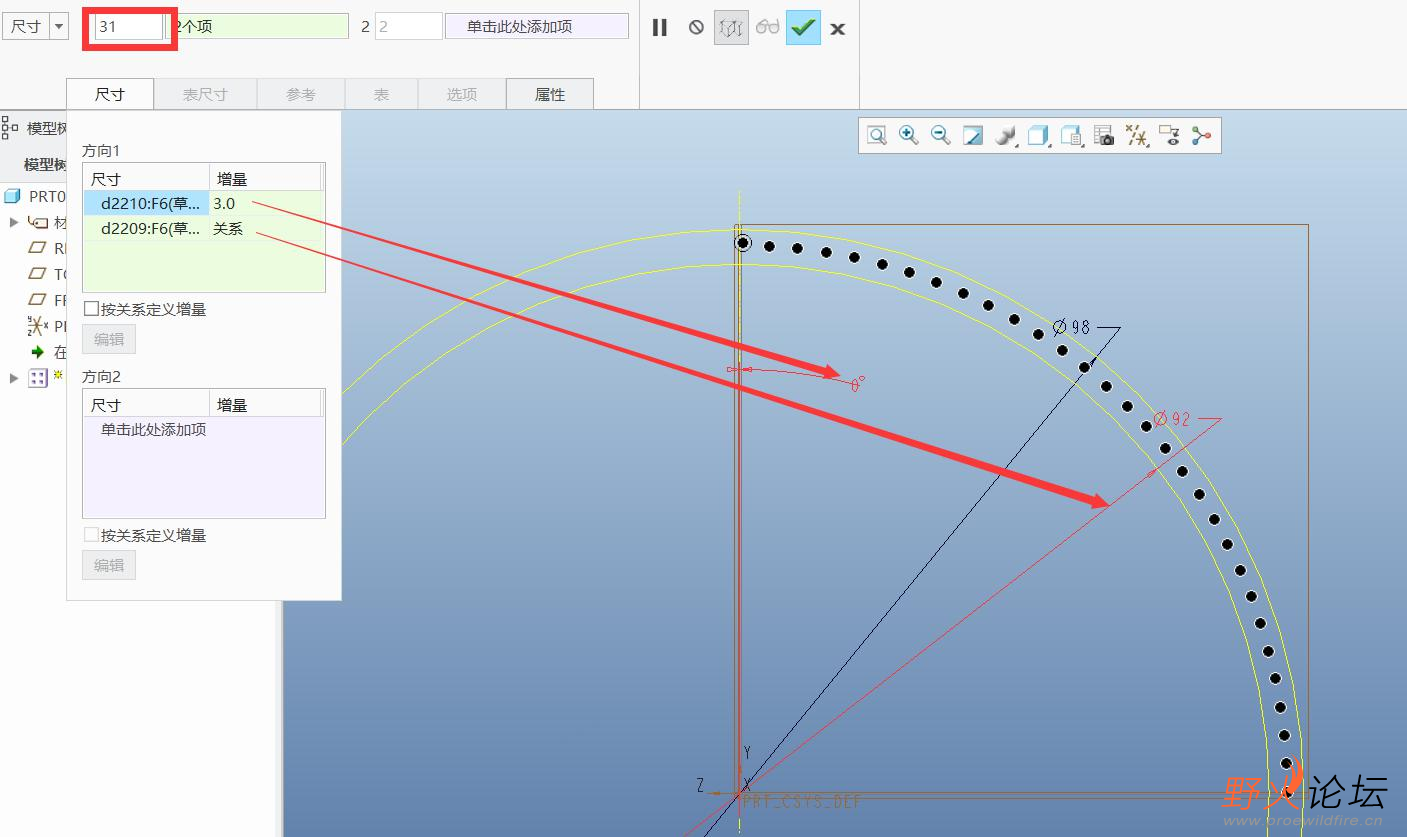The height and width of the screenshot is (837, 1407).
Task: Select row d2209:F6 in 方向1
Action: point(146,229)
